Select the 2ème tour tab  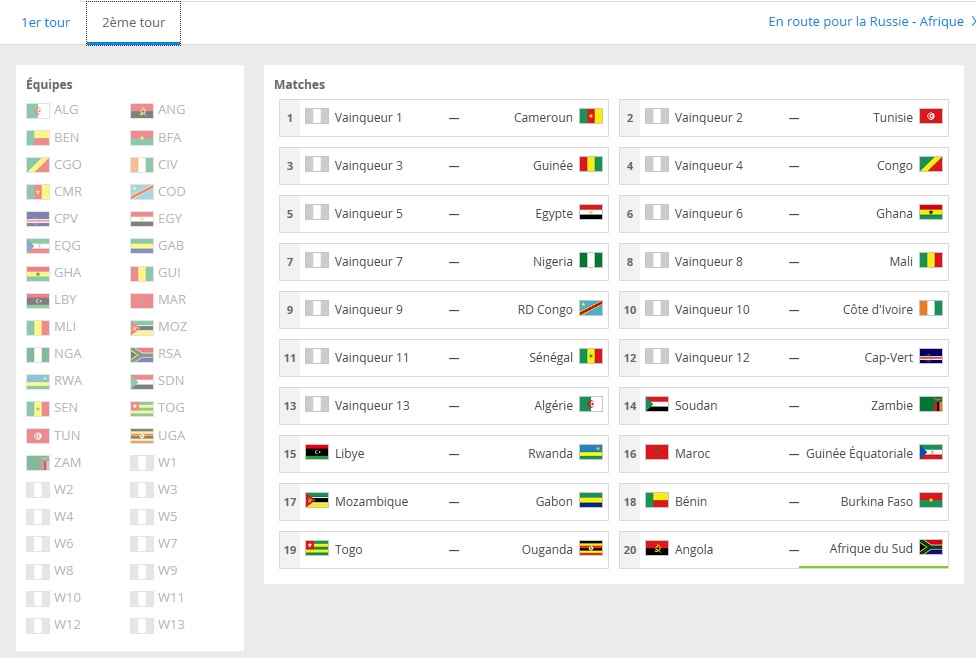coord(133,23)
